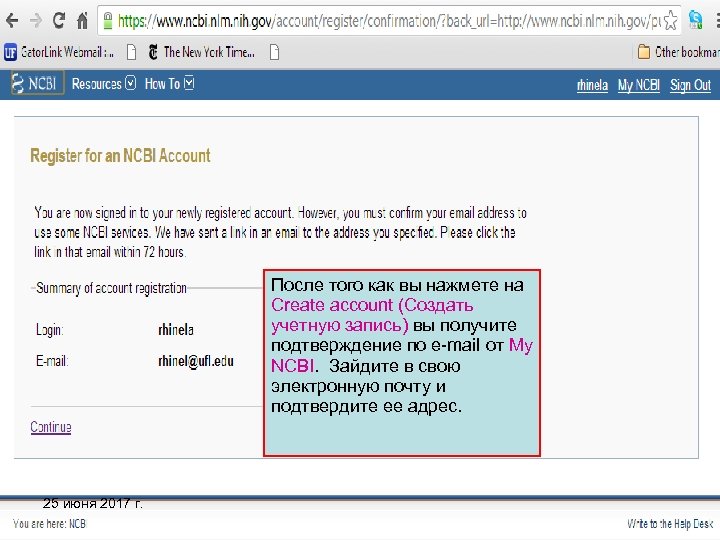The image size is (720, 540).
Task: Click the E-mail: field label
Action: click(x=52, y=361)
